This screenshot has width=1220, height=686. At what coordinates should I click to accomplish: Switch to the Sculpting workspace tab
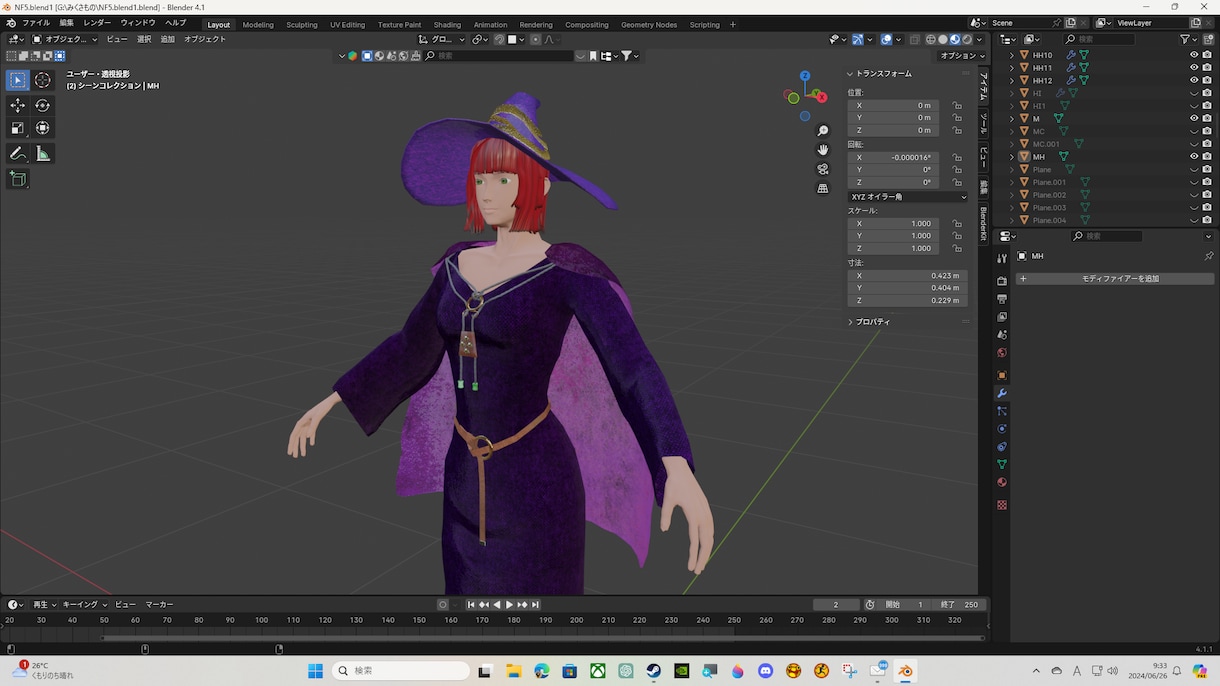coord(301,24)
